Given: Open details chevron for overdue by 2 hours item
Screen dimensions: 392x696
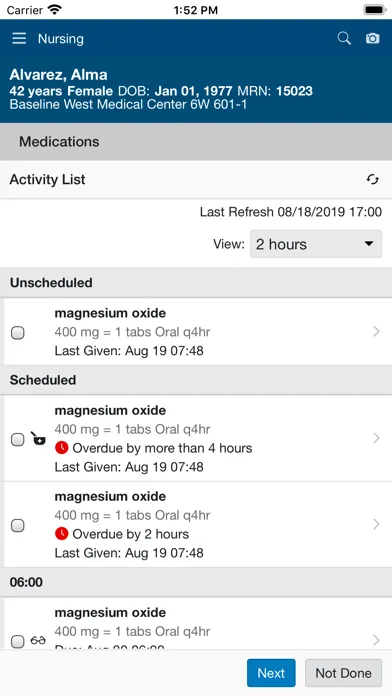Looking at the screenshot, I should pyautogui.click(x=376, y=524).
